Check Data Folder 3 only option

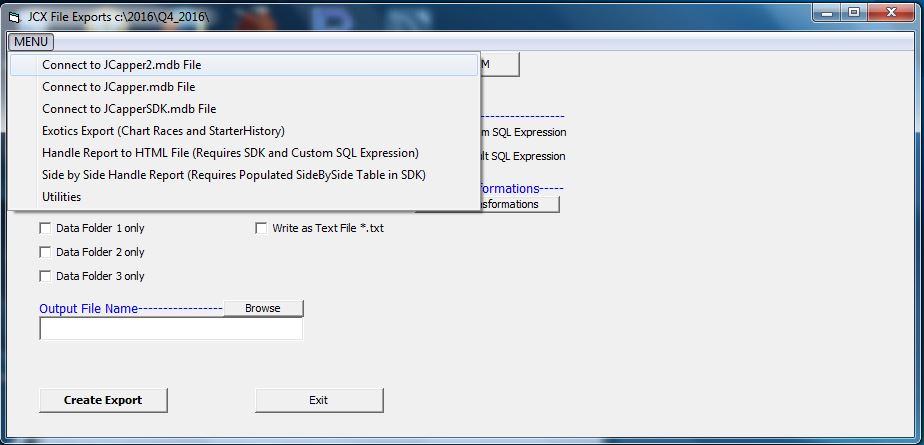pyautogui.click(x=45, y=276)
